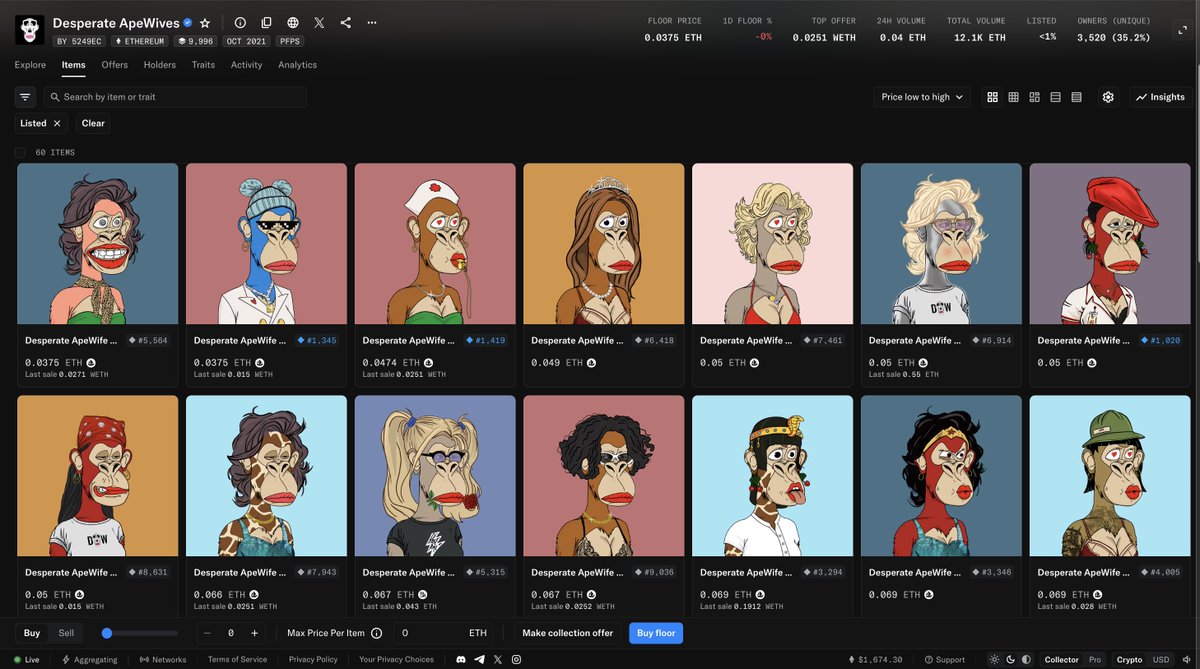Open the Analytics tab

pos(297,65)
